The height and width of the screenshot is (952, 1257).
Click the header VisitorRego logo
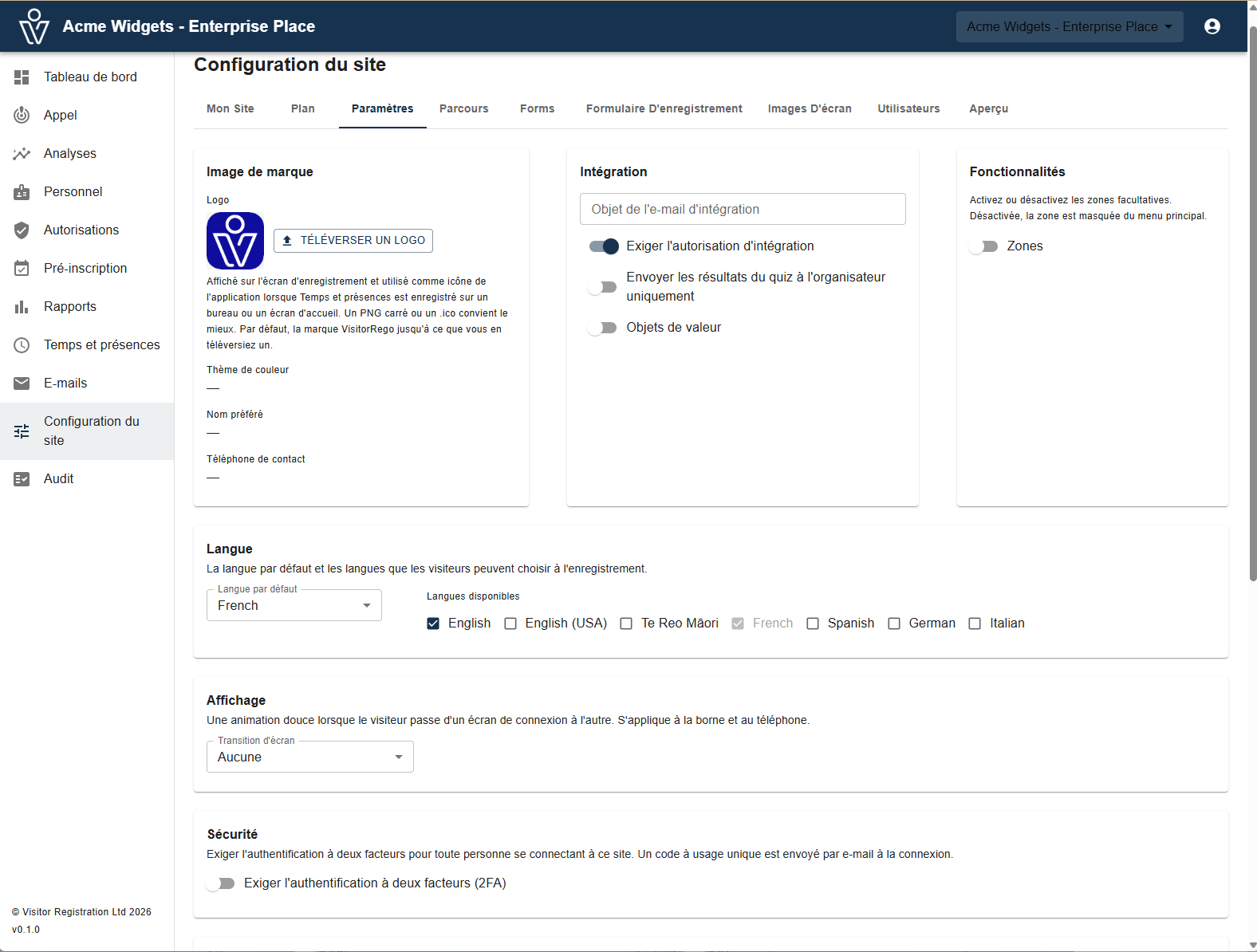click(x=34, y=26)
